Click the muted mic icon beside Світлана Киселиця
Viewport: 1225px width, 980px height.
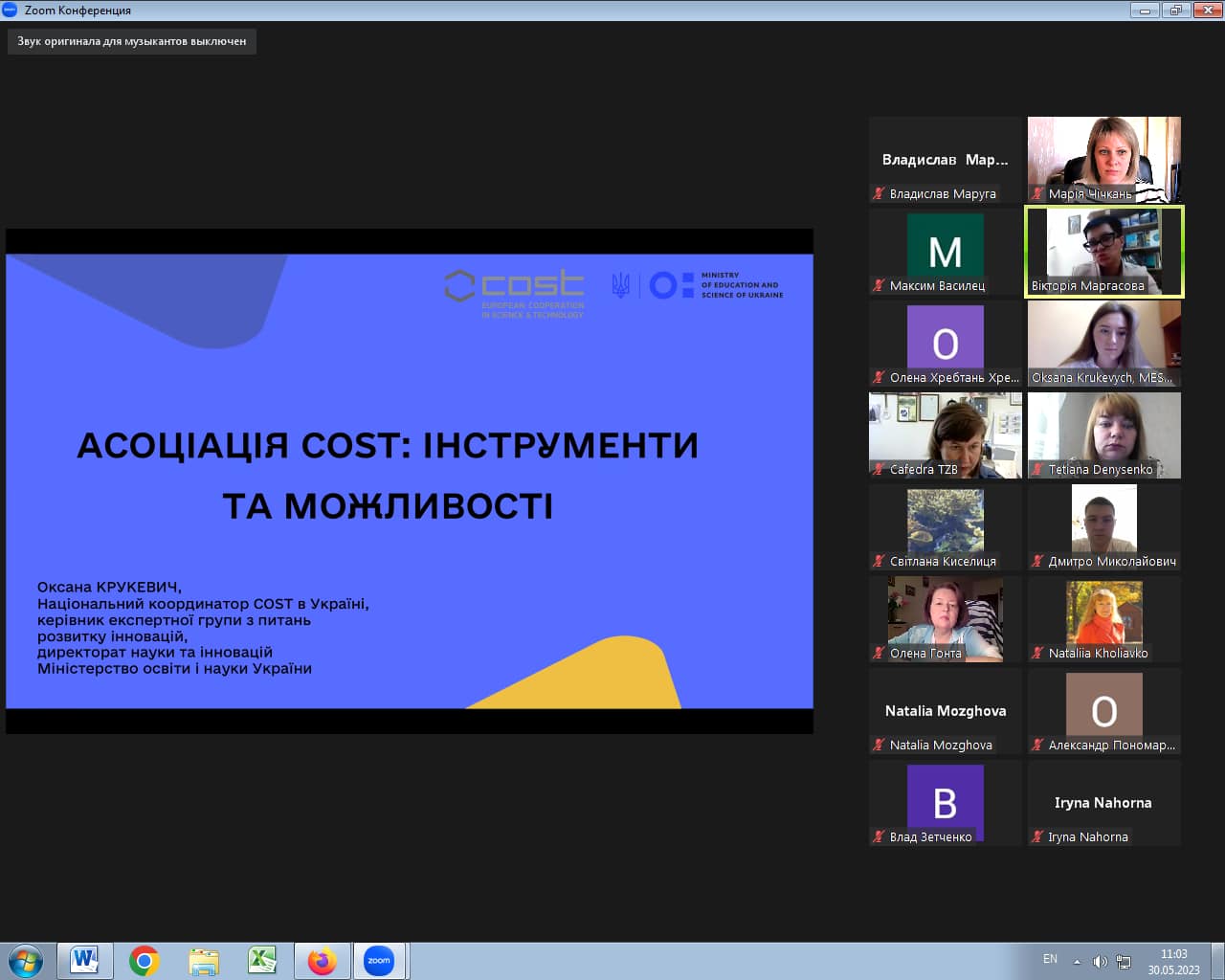[879, 561]
